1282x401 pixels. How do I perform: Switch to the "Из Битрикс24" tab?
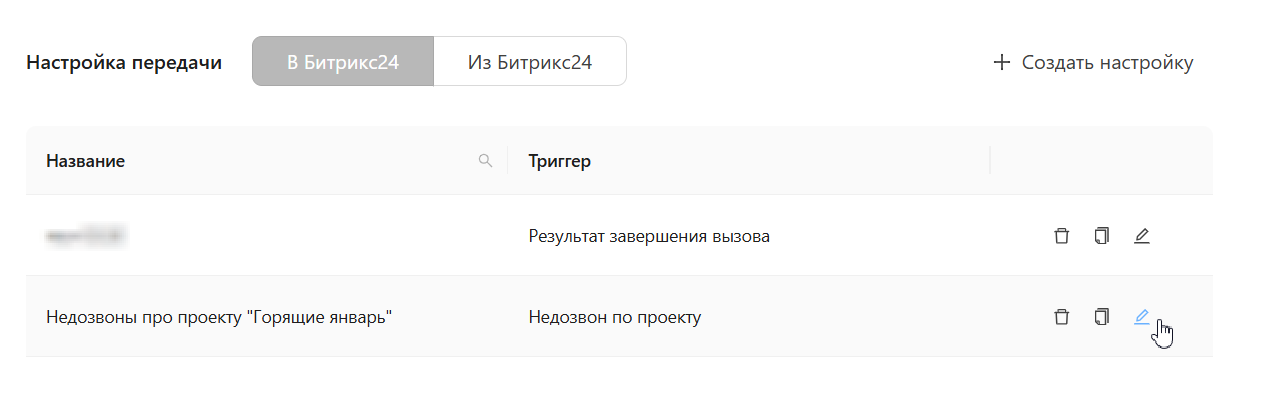click(530, 62)
